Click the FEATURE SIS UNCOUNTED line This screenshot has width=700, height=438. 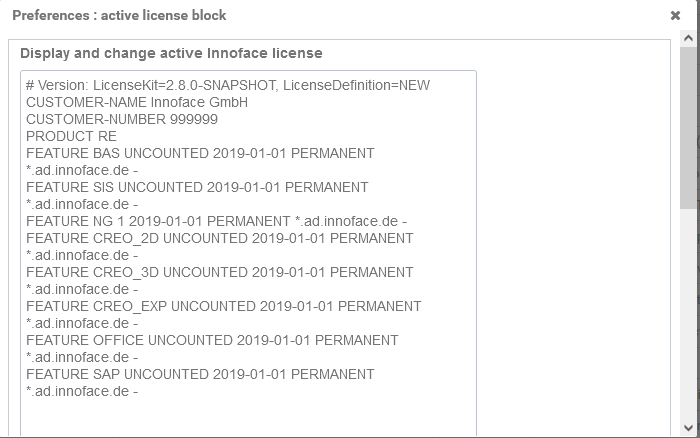pyautogui.click(x=197, y=187)
